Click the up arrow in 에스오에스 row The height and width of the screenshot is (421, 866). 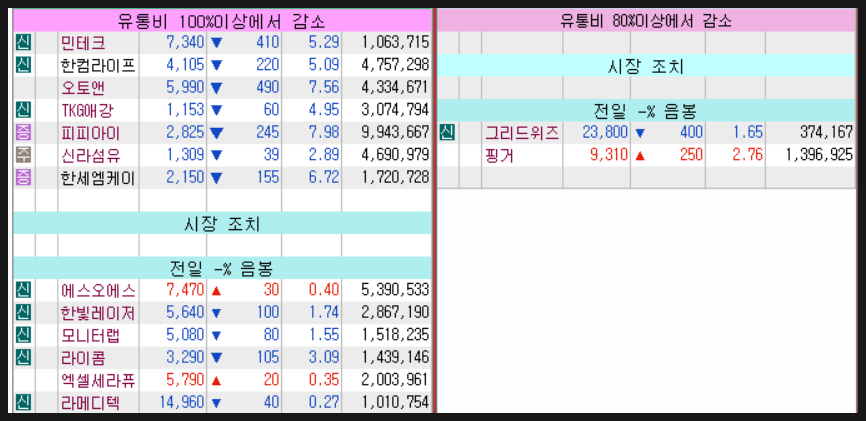click(216, 290)
